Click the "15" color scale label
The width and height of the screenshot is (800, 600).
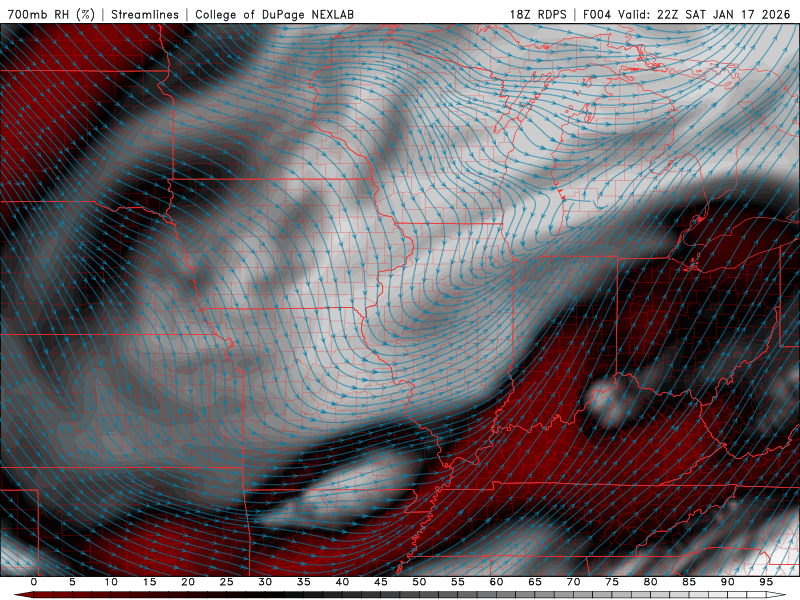coord(149,582)
